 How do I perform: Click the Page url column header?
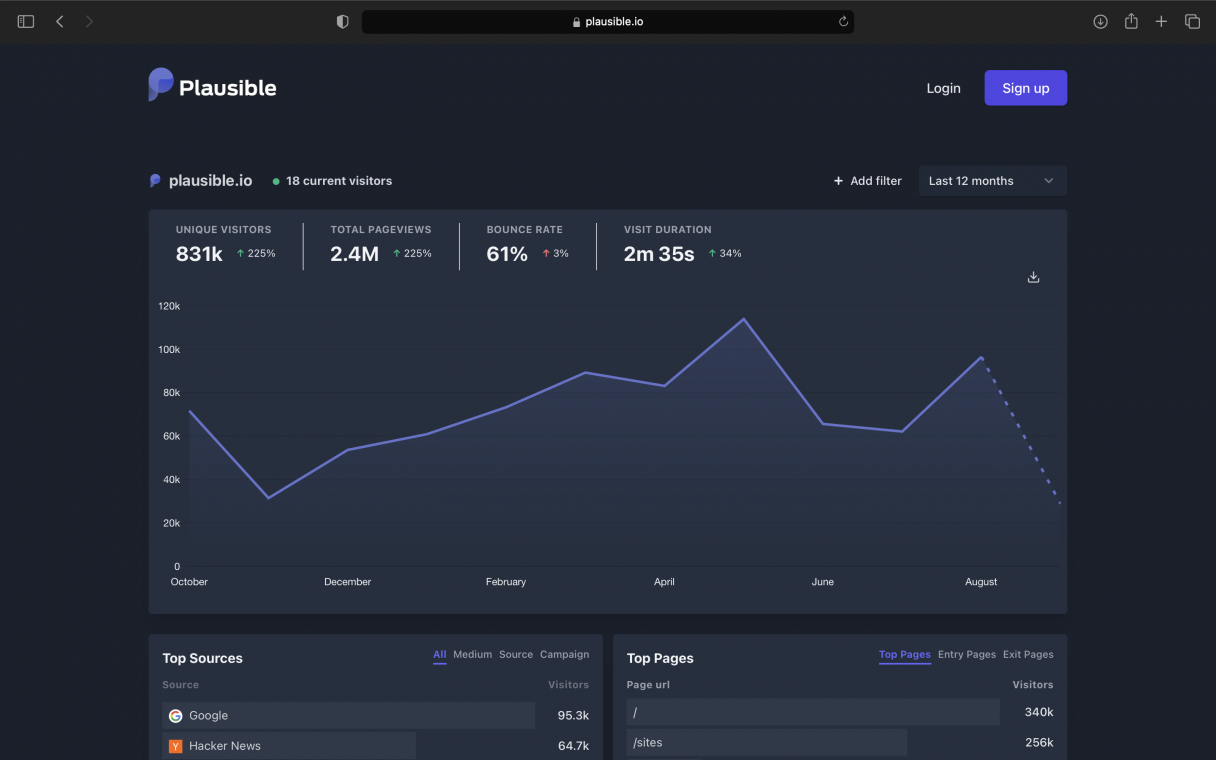648,685
